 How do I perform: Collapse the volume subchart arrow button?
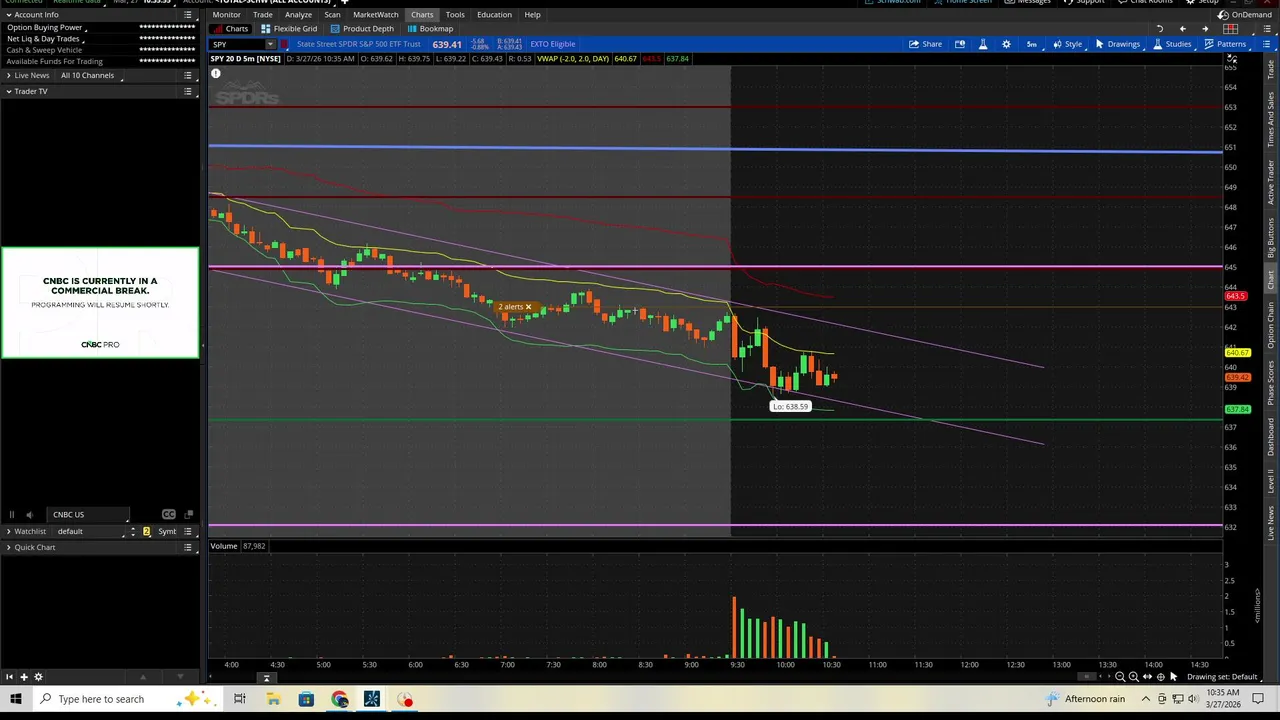pyautogui.click(x=266, y=678)
